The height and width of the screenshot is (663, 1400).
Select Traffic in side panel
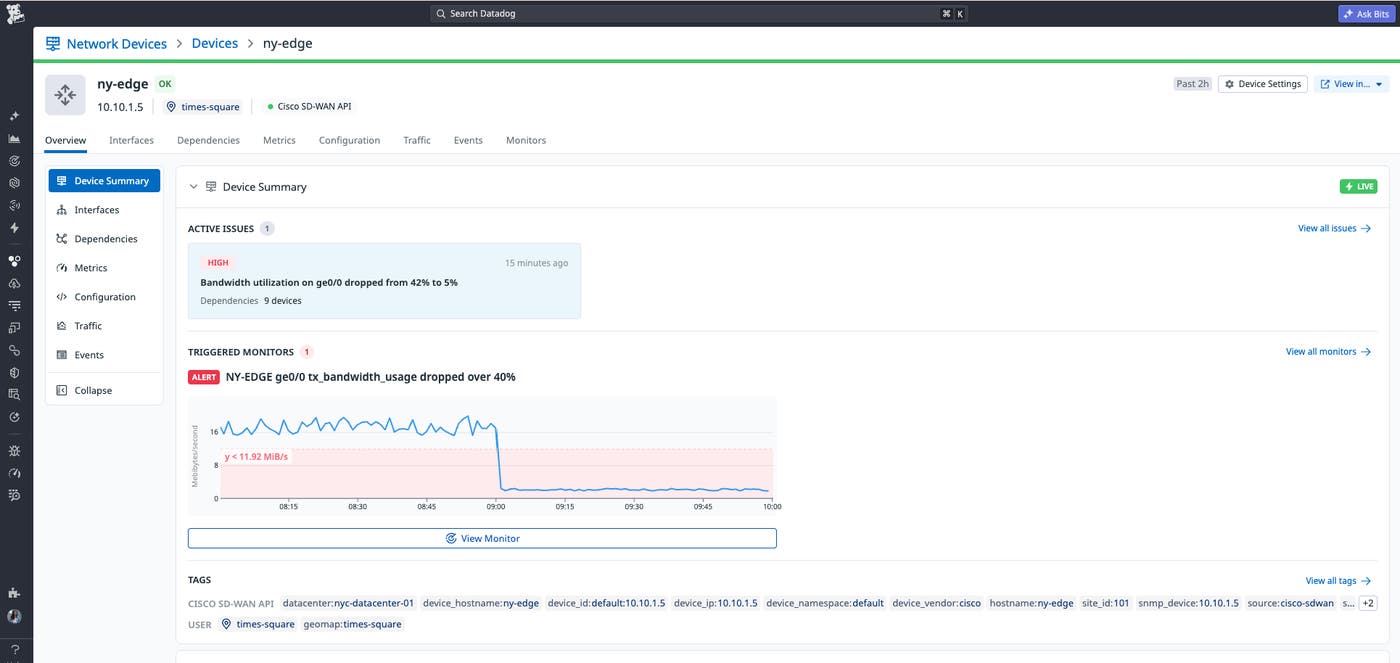pos(104,326)
